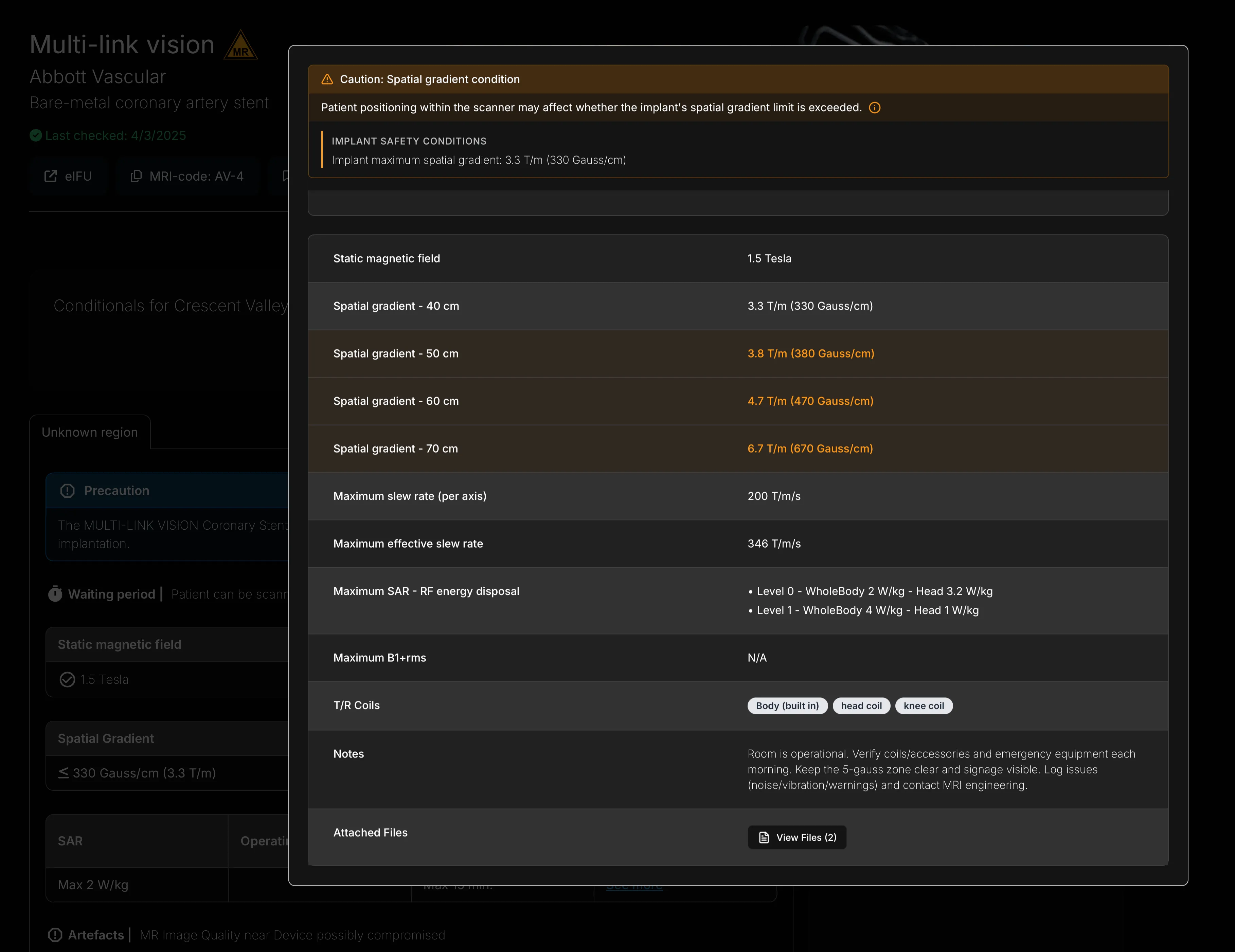Click the 346 T/m/s effective slew rate value
This screenshot has width=1235, height=952.
[x=774, y=543]
